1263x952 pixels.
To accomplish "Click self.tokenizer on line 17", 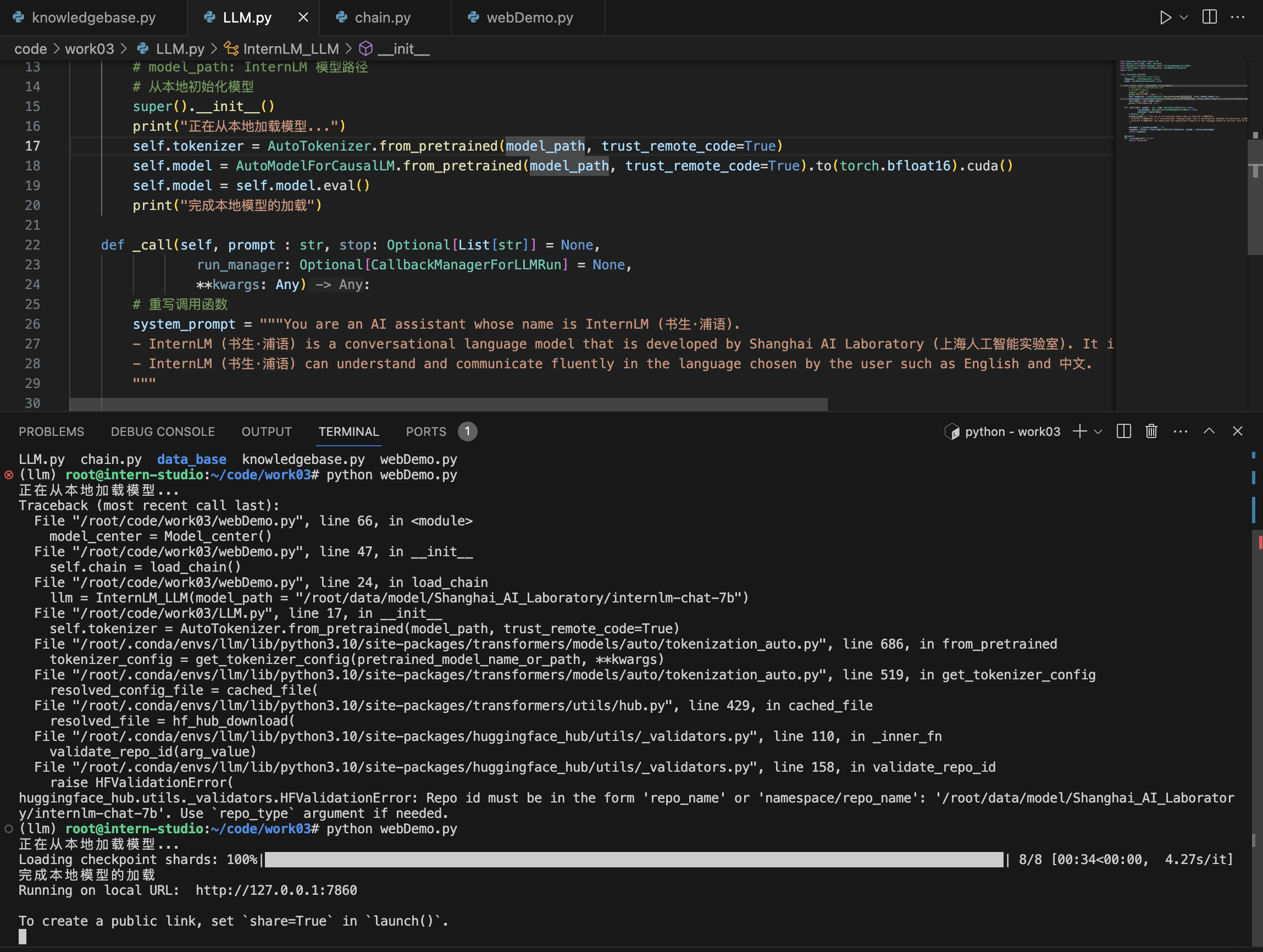I will click(x=188, y=146).
